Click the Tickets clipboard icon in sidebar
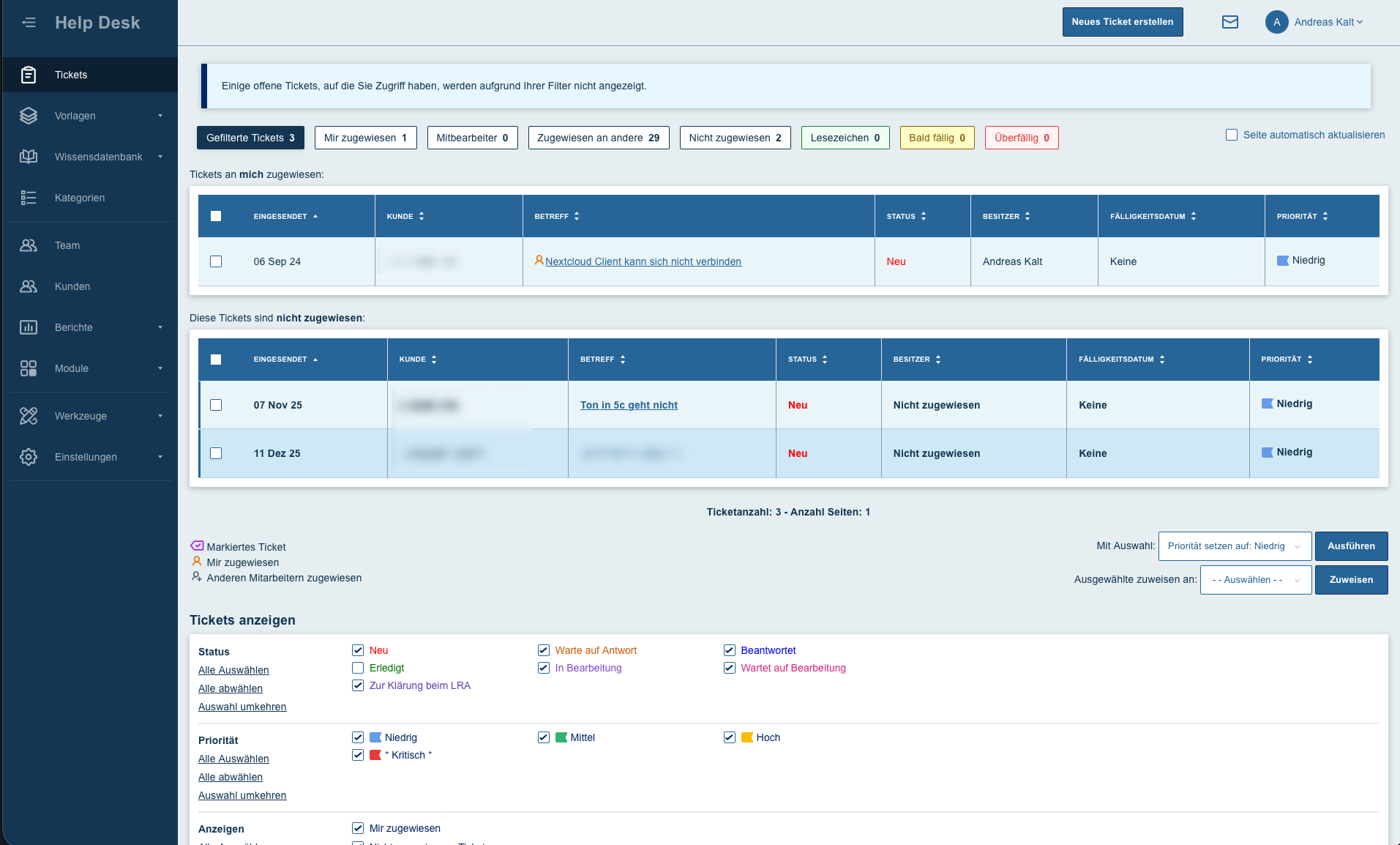 29,75
